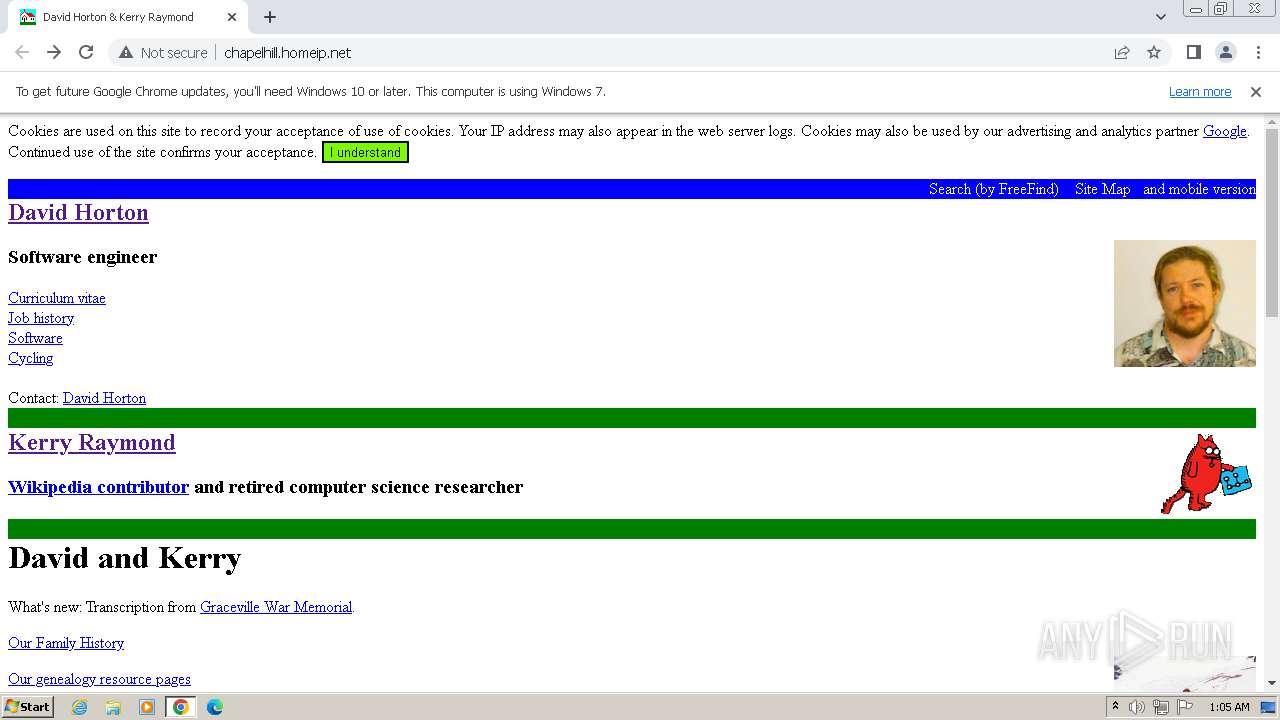
Task: Go forward to the next page
Action: point(54,53)
